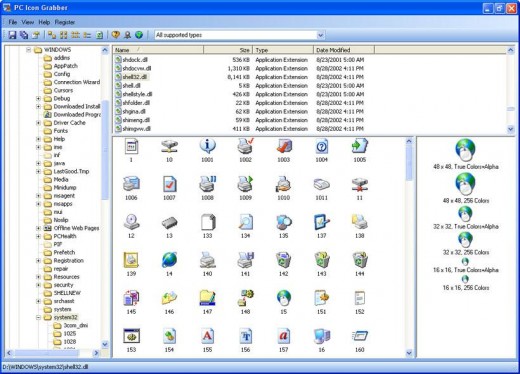Expand the PCHealth folder node
This screenshot has width=520, height=374.
point(38,236)
